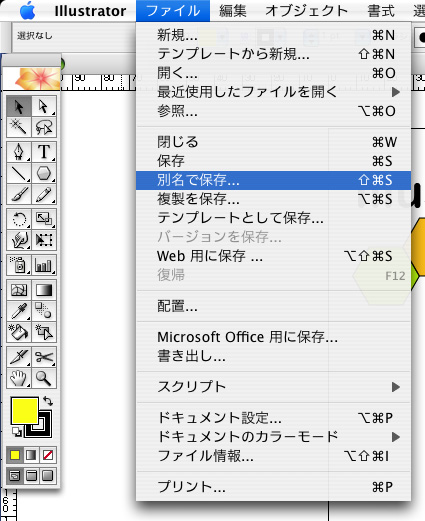425x521 pixels.
Task: Choose 別名で保存... menu item
Action: [273, 180]
